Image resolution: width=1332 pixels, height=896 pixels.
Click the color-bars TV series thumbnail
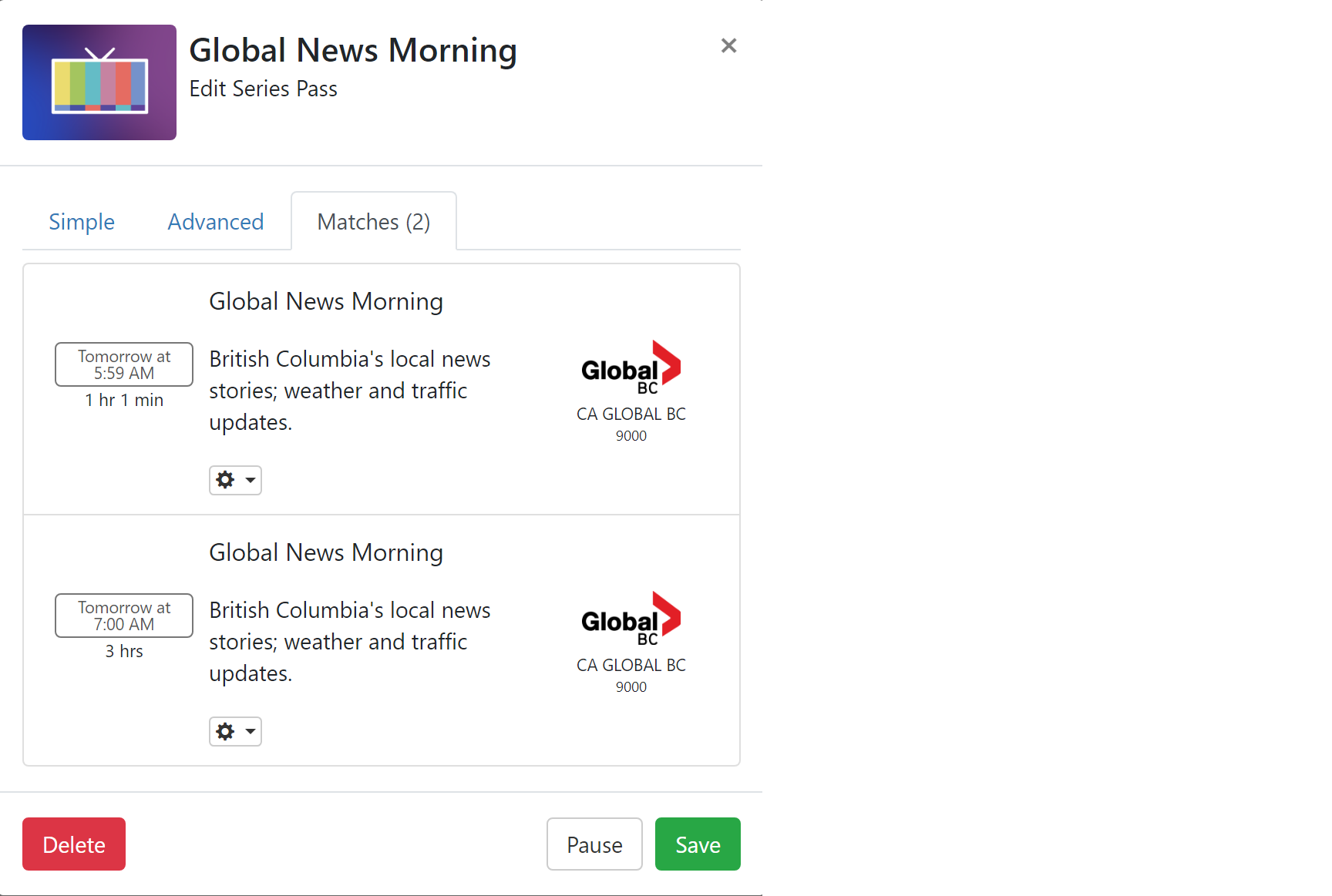point(99,82)
